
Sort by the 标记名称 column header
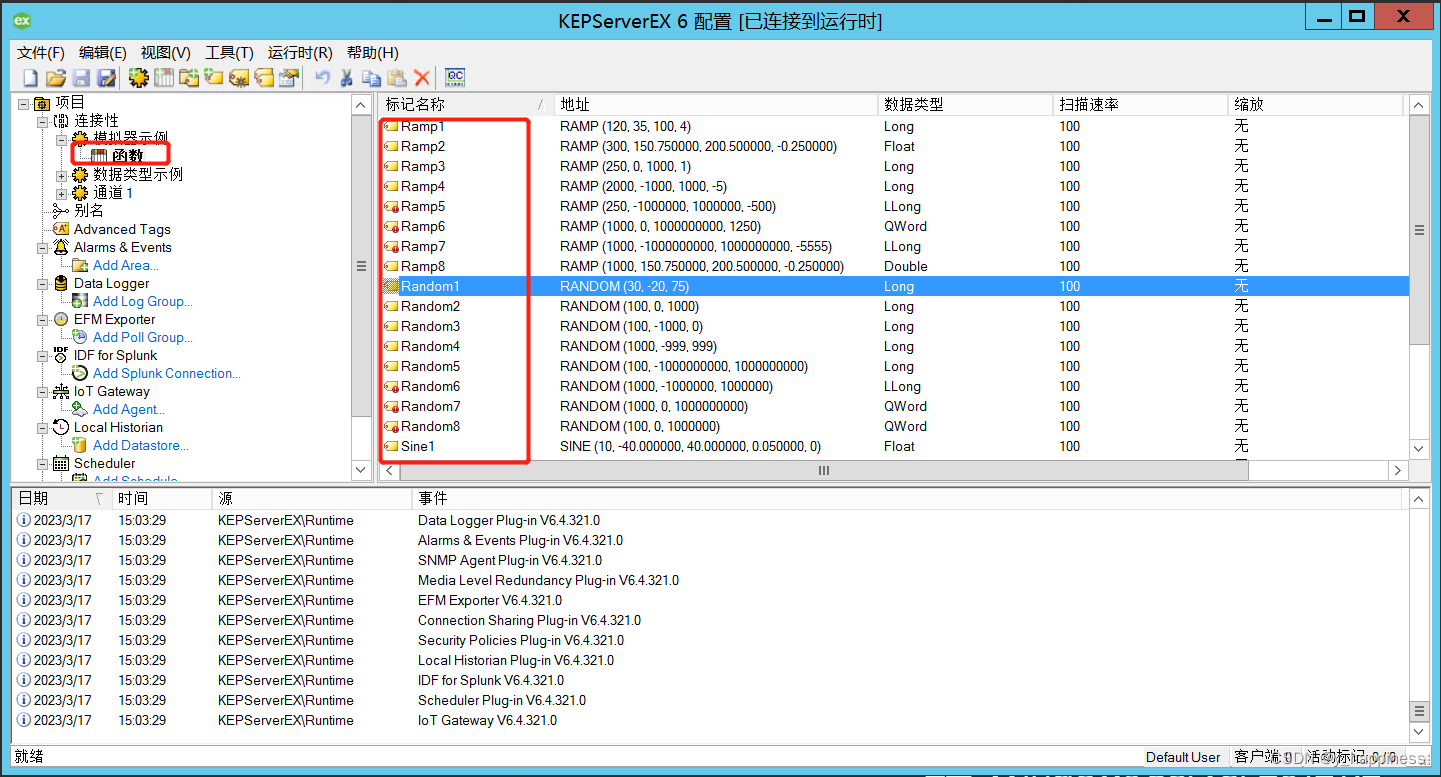pyautogui.click(x=466, y=104)
